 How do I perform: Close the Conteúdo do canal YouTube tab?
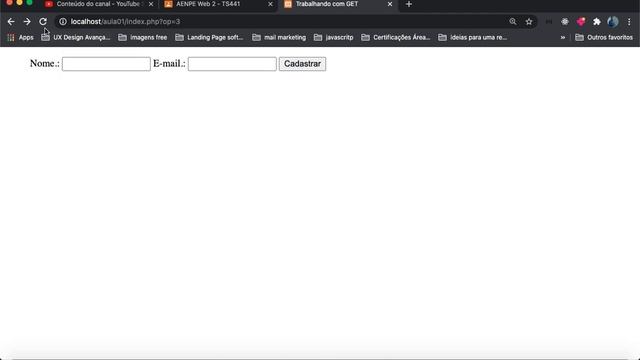click(x=151, y=4)
